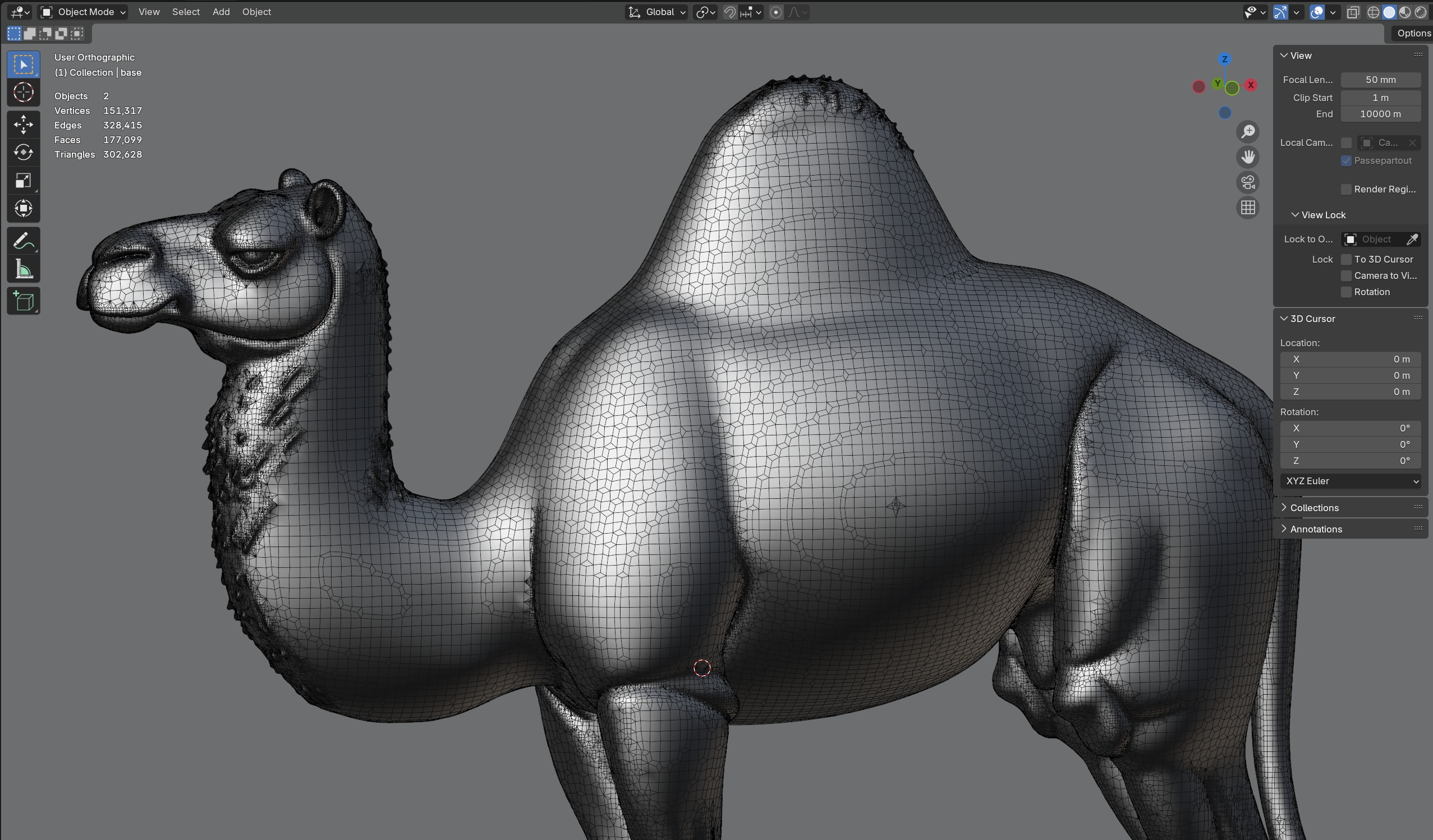
Task: Toggle camera view icon
Action: [x=1248, y=182]
